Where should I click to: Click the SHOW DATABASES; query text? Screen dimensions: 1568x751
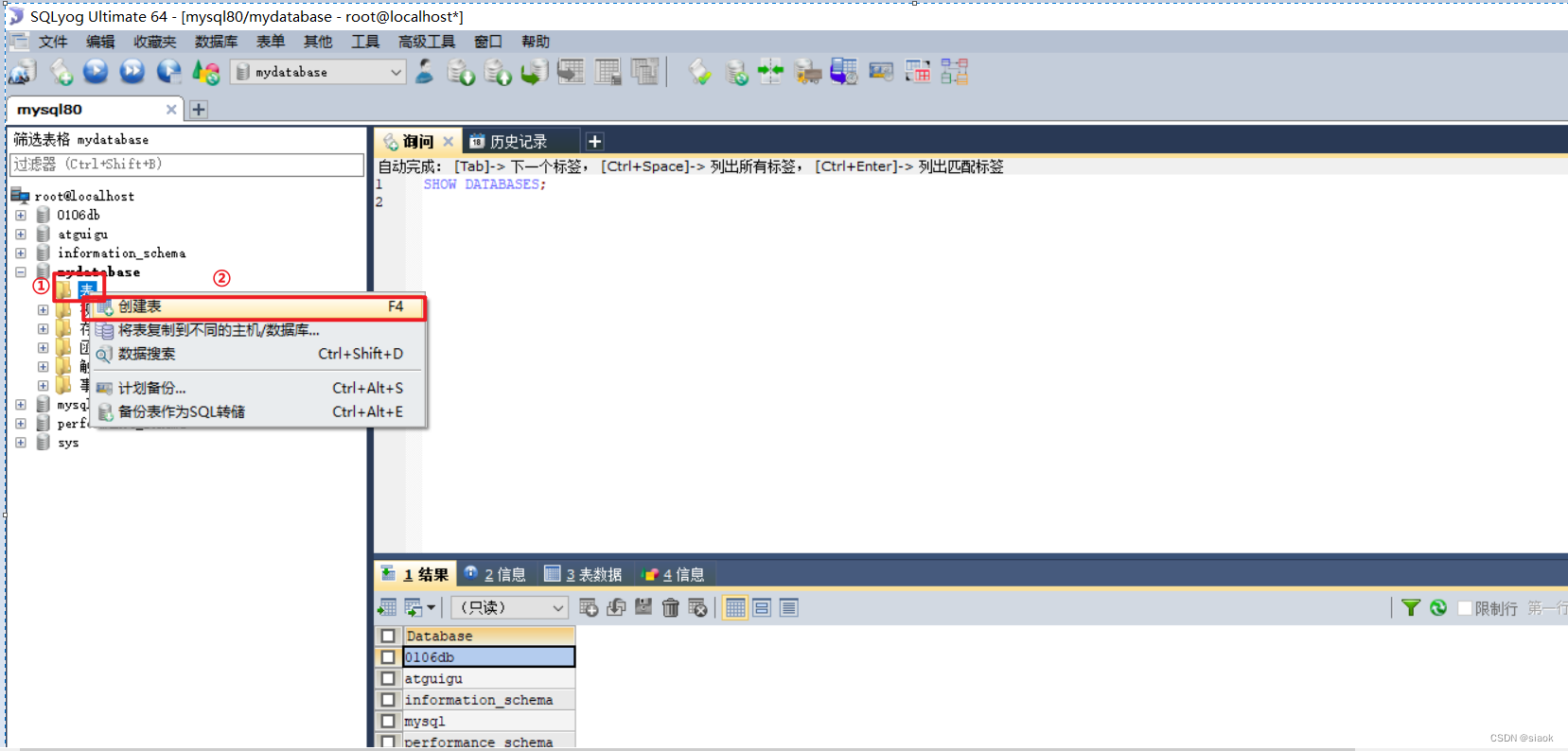point(484,184)
